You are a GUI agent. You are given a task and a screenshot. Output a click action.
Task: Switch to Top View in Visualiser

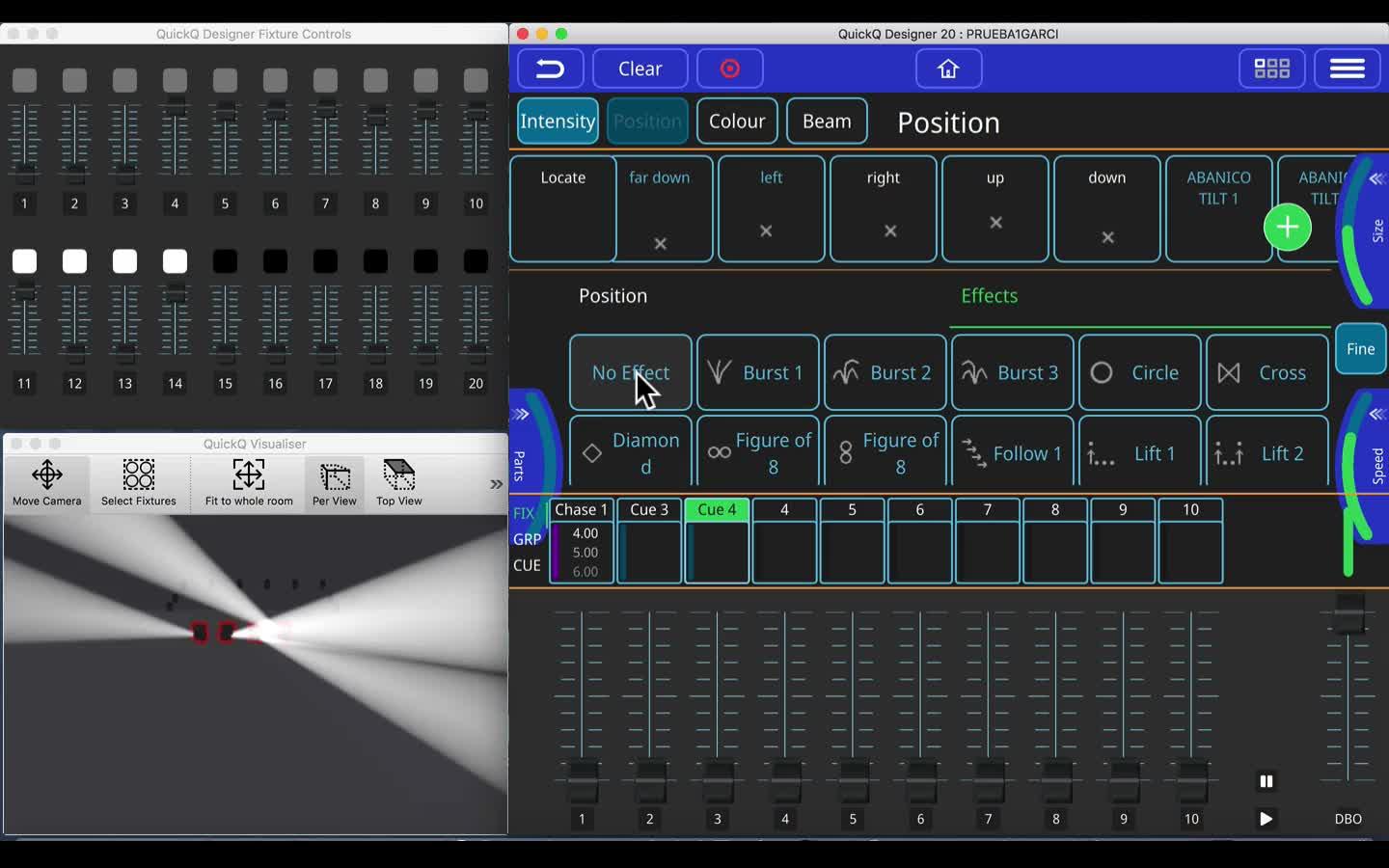[398, 482]
